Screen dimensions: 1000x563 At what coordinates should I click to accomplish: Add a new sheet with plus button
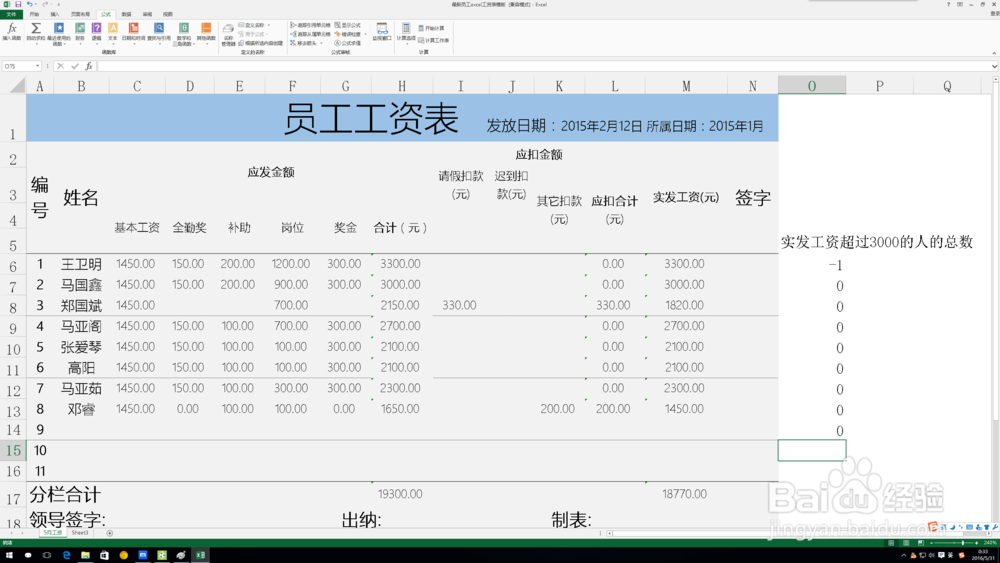(110, 533)
